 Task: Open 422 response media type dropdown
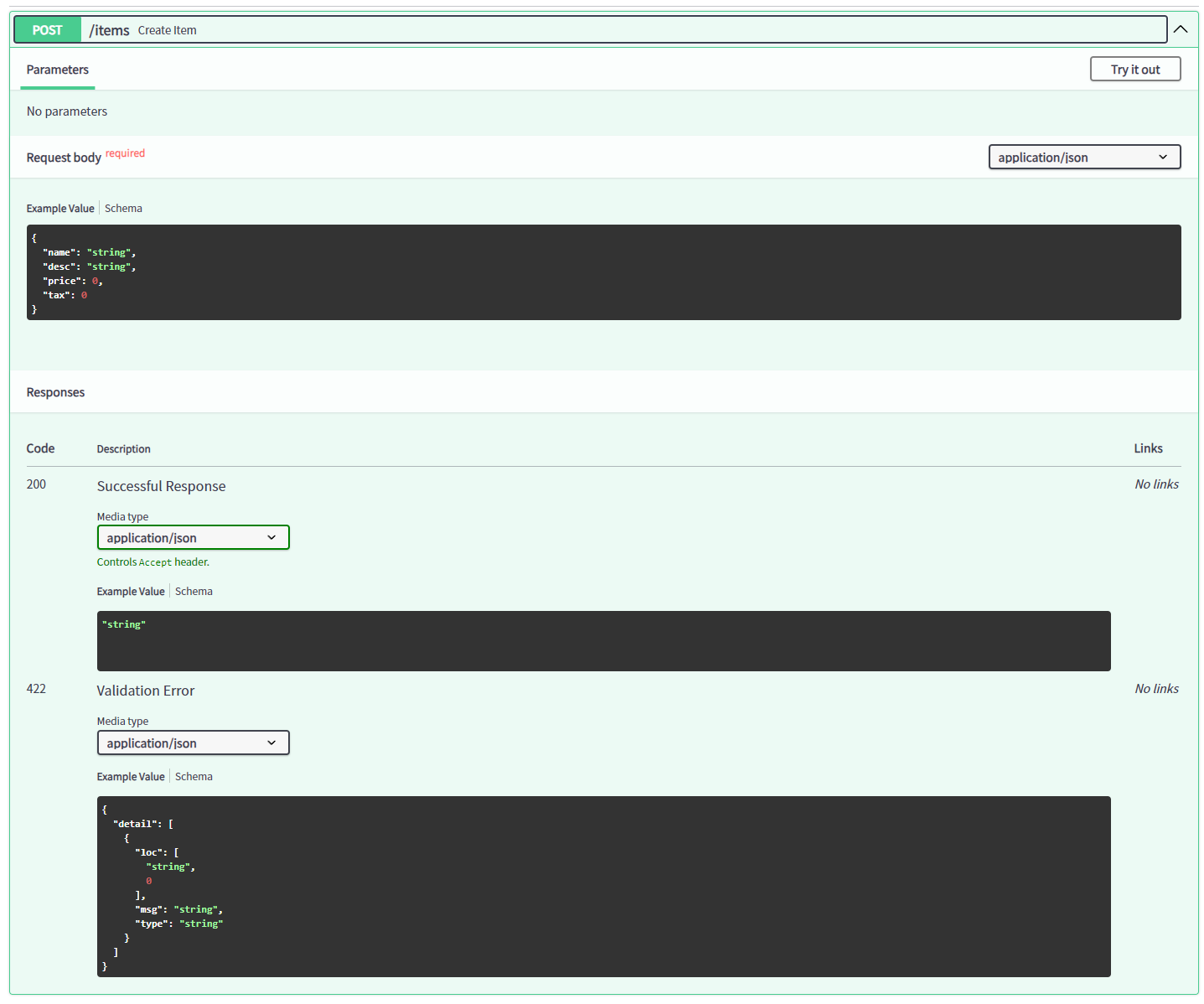[x=193, y=743]
